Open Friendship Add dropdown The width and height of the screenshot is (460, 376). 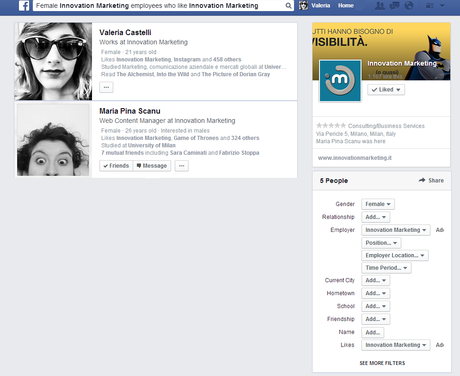tap(375, 319)
